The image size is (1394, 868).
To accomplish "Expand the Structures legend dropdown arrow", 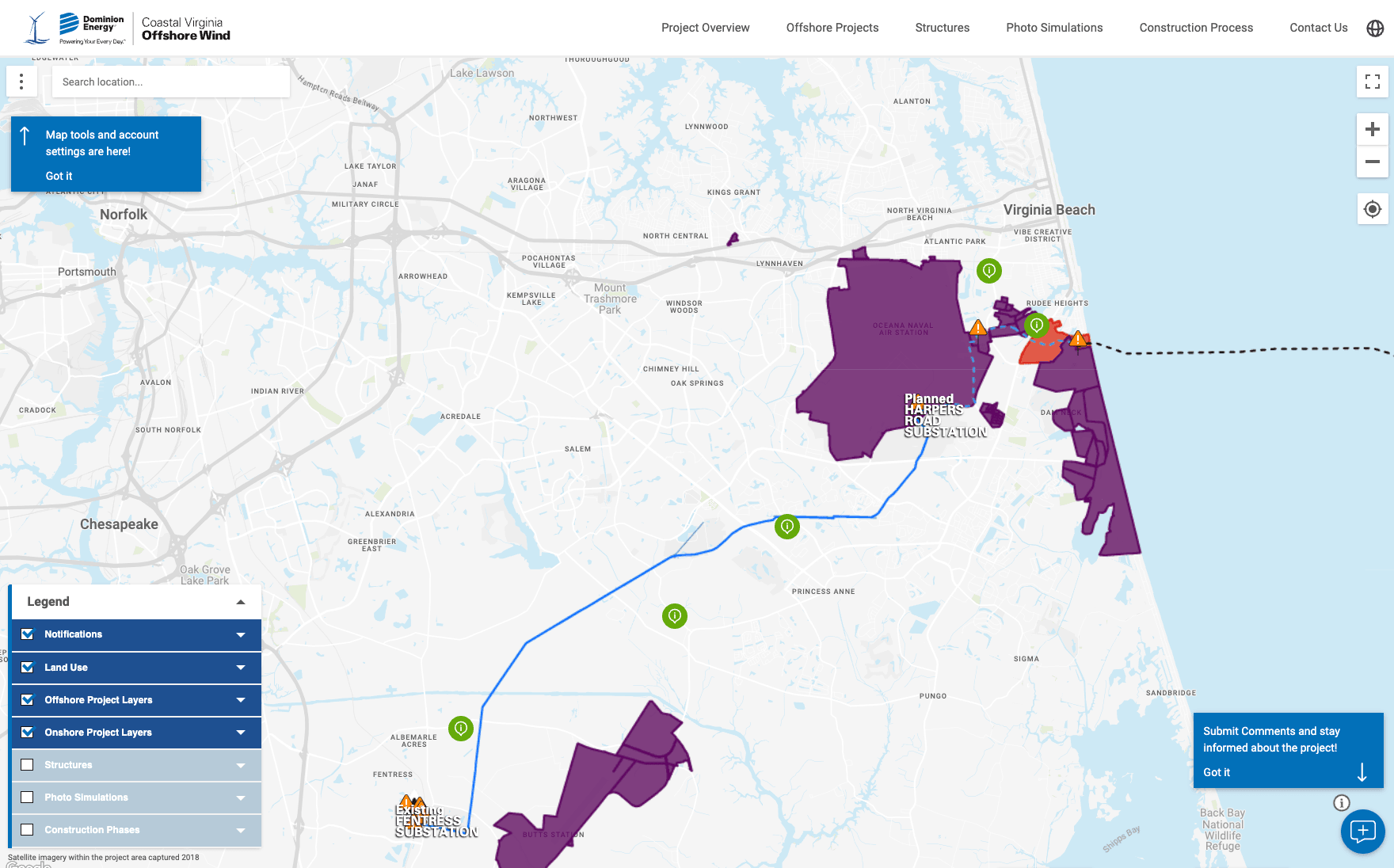I will 241,765.
